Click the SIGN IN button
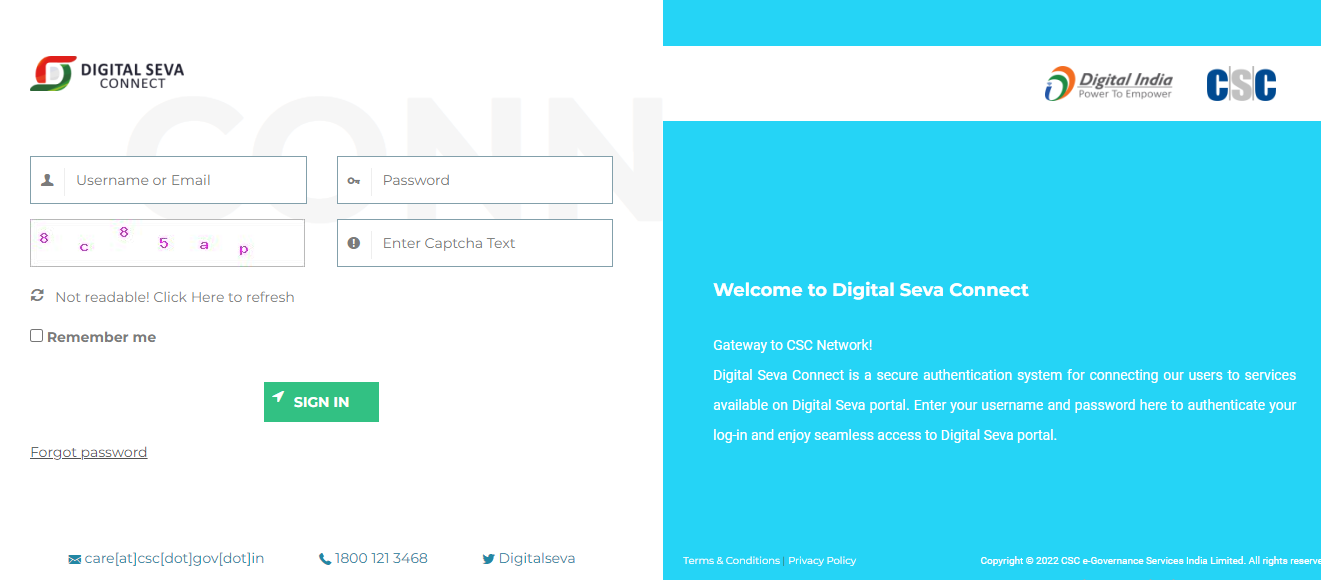This screenshot has width=1321, height=580. [321, 402]
